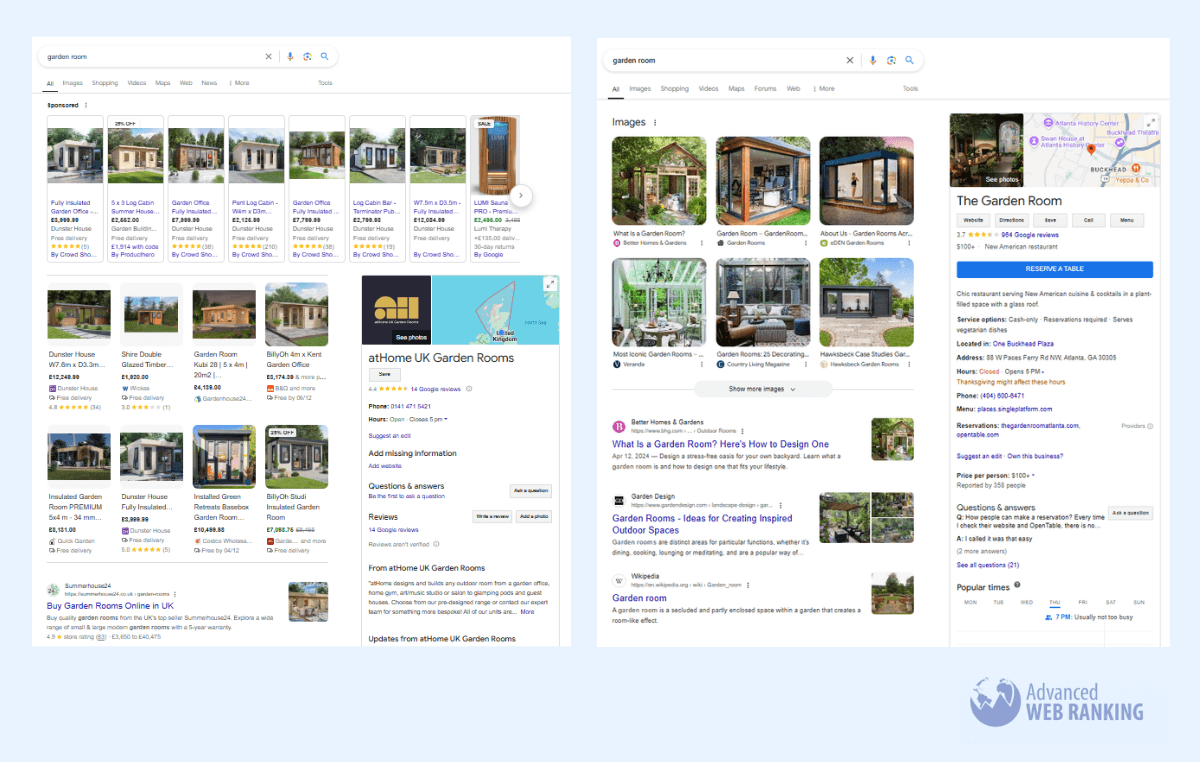
Task: Open What Is a Garden Room? Here's How to Design One
Action: pos(720,444)
